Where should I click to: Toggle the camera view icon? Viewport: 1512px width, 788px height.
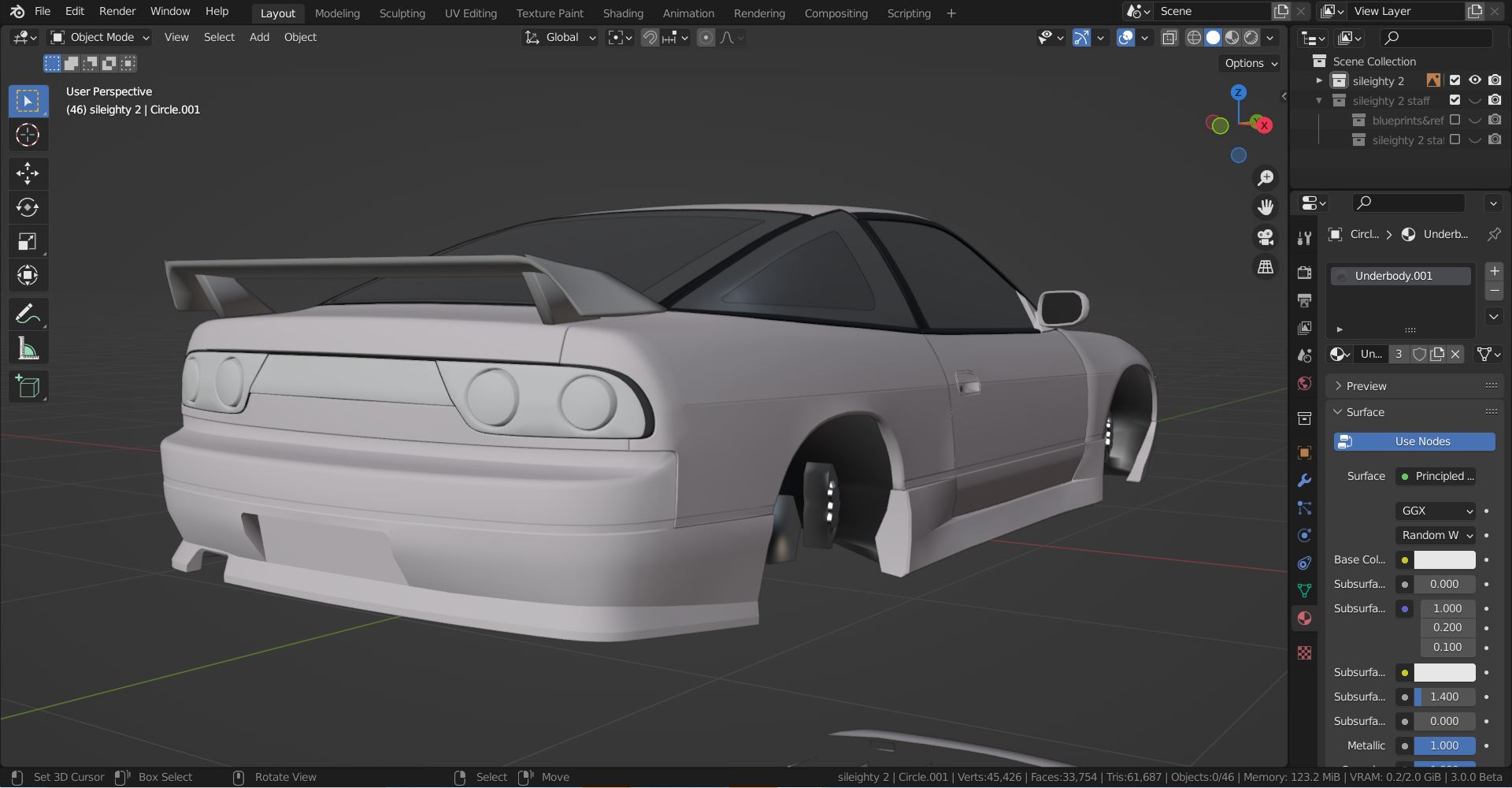pos(1266,237)
